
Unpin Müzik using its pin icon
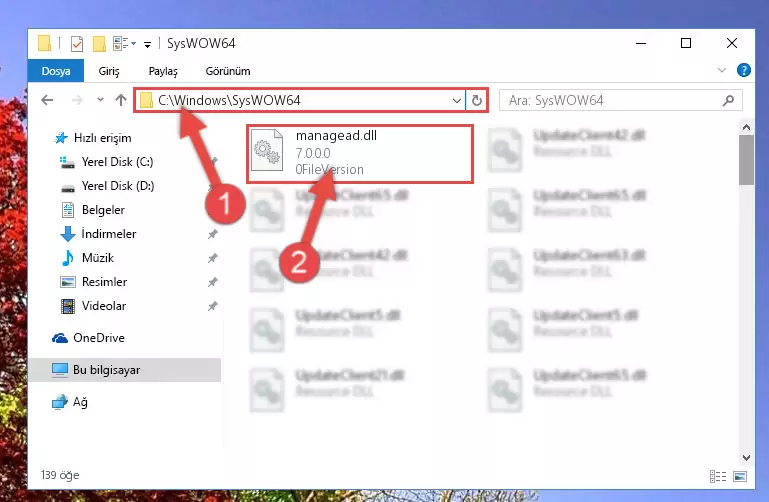pos(212,258)
